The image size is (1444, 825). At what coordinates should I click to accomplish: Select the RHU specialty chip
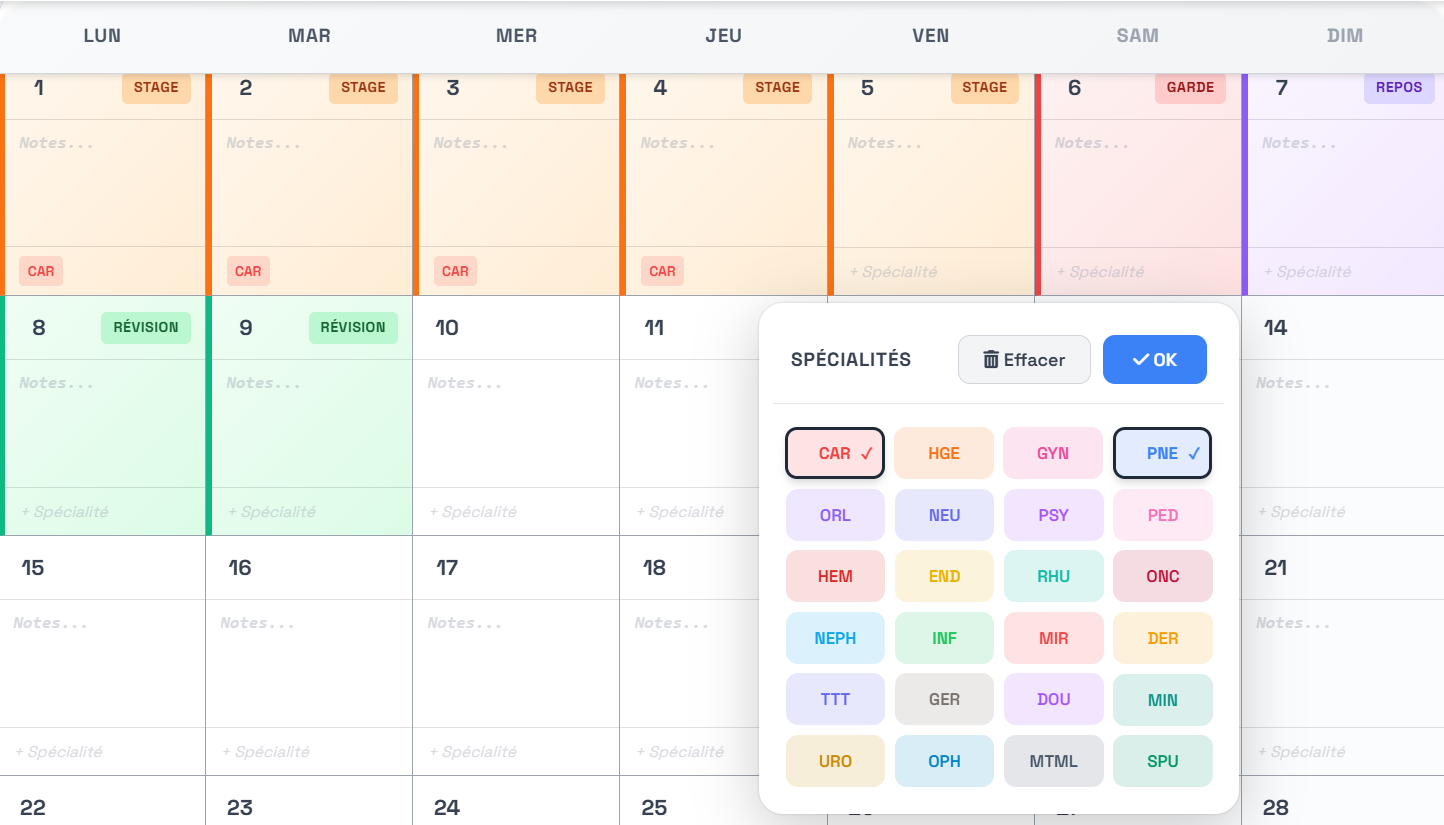[1053, 576]
